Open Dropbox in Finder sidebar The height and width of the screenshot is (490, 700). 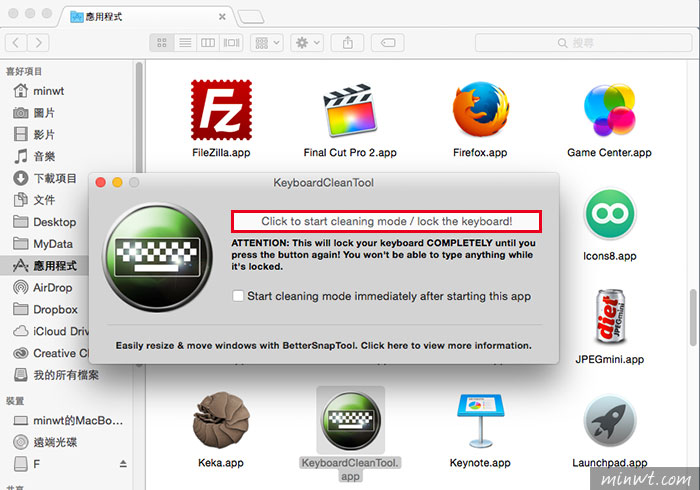(x=46, y=310)
